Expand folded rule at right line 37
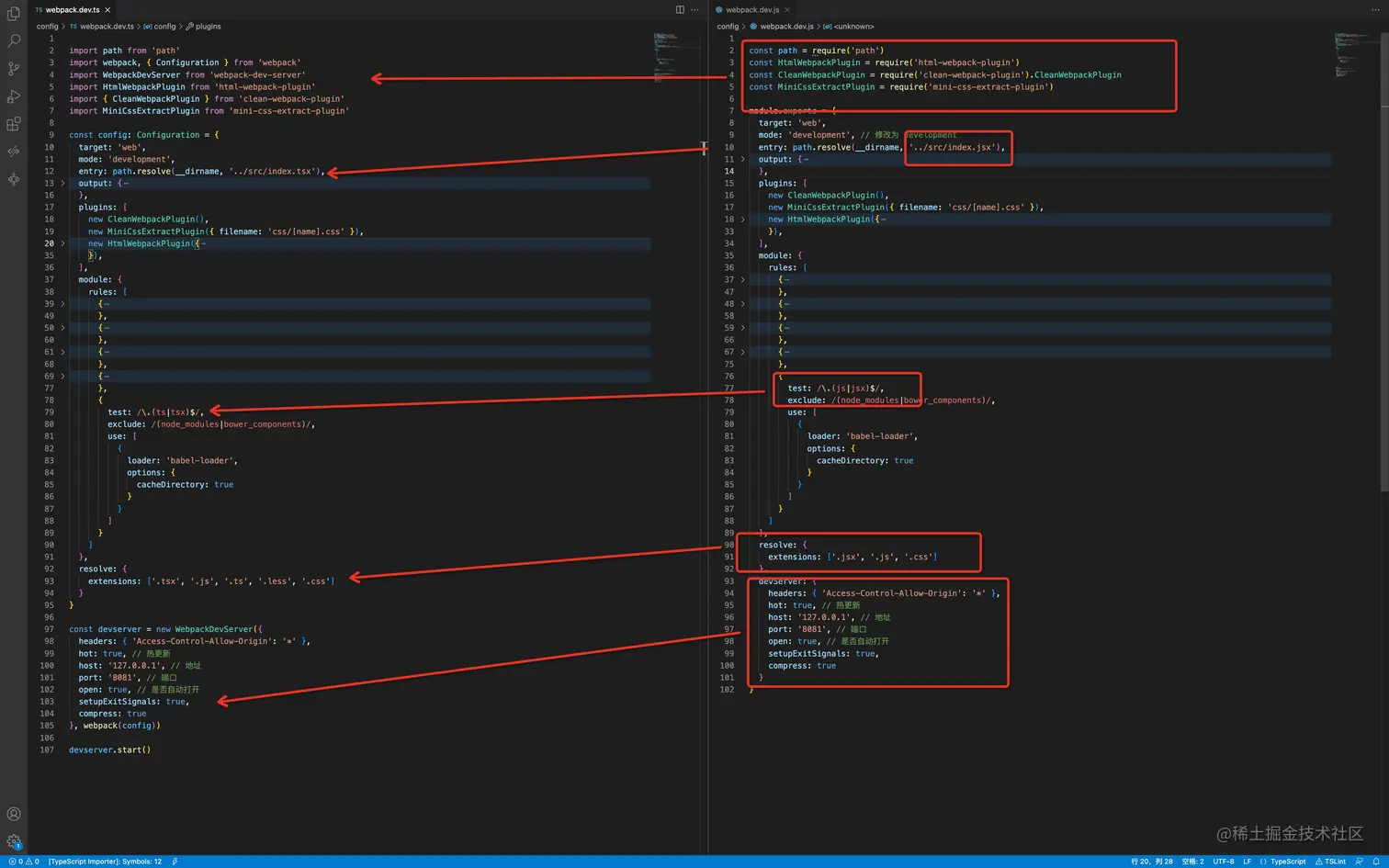This screenshot has height=868, width=1389. 742,279
